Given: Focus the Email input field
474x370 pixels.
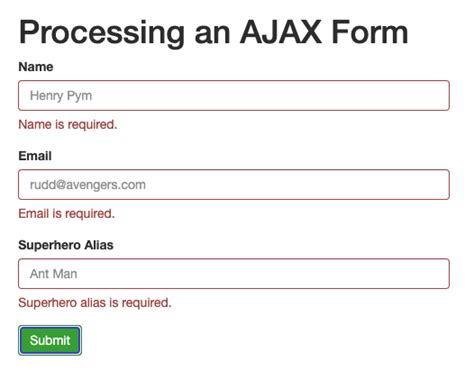Looking at the screenshot, I should pyautogui.click(x=234, y=185).
